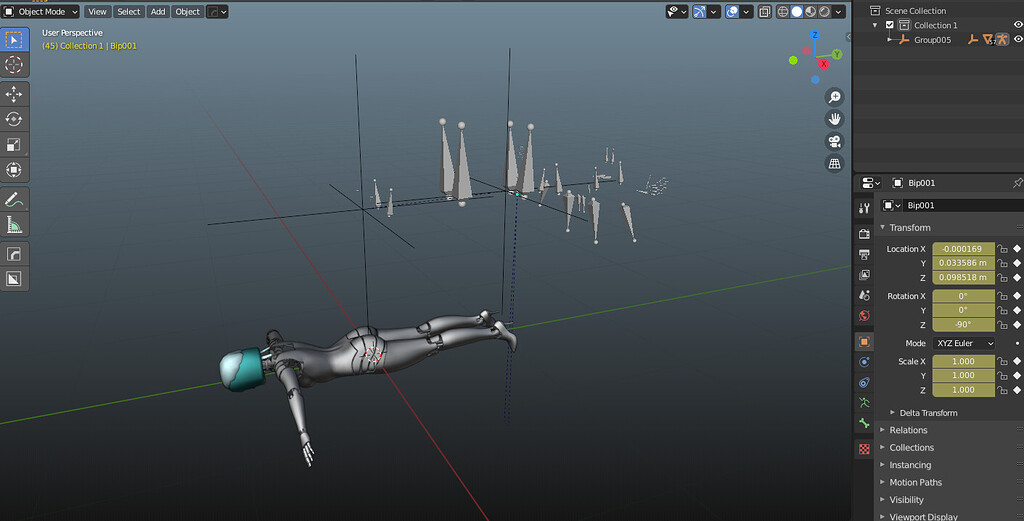The height and width of the screenshot is (521, 1024).
Task: Switch to Rendered viewport shading
Action: tap(824, 12)
